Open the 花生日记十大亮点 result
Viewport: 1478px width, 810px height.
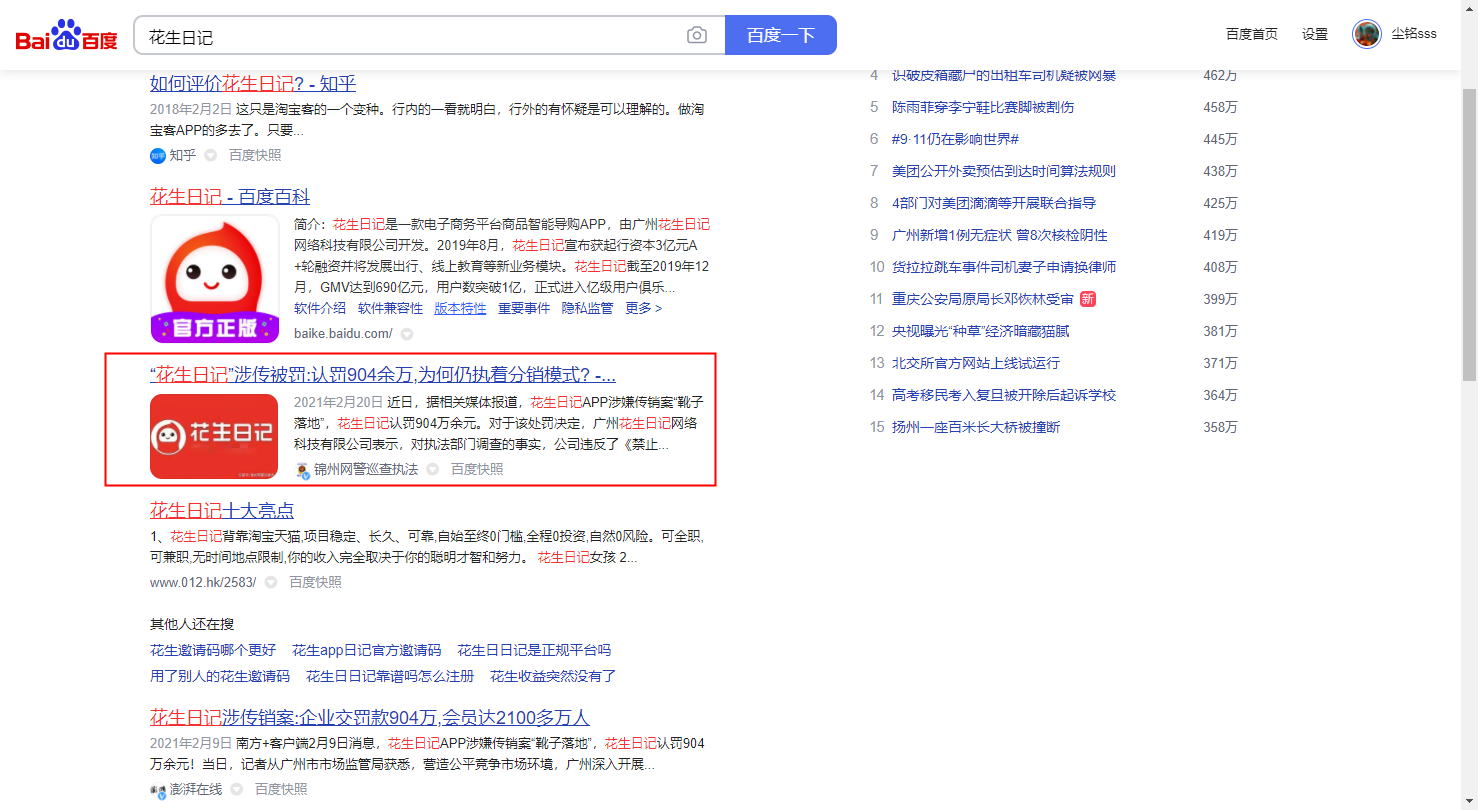tap(222, 511)
